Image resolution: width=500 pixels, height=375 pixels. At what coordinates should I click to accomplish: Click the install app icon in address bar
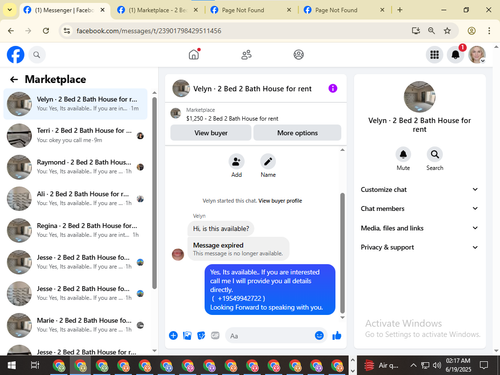coord(415,31)
